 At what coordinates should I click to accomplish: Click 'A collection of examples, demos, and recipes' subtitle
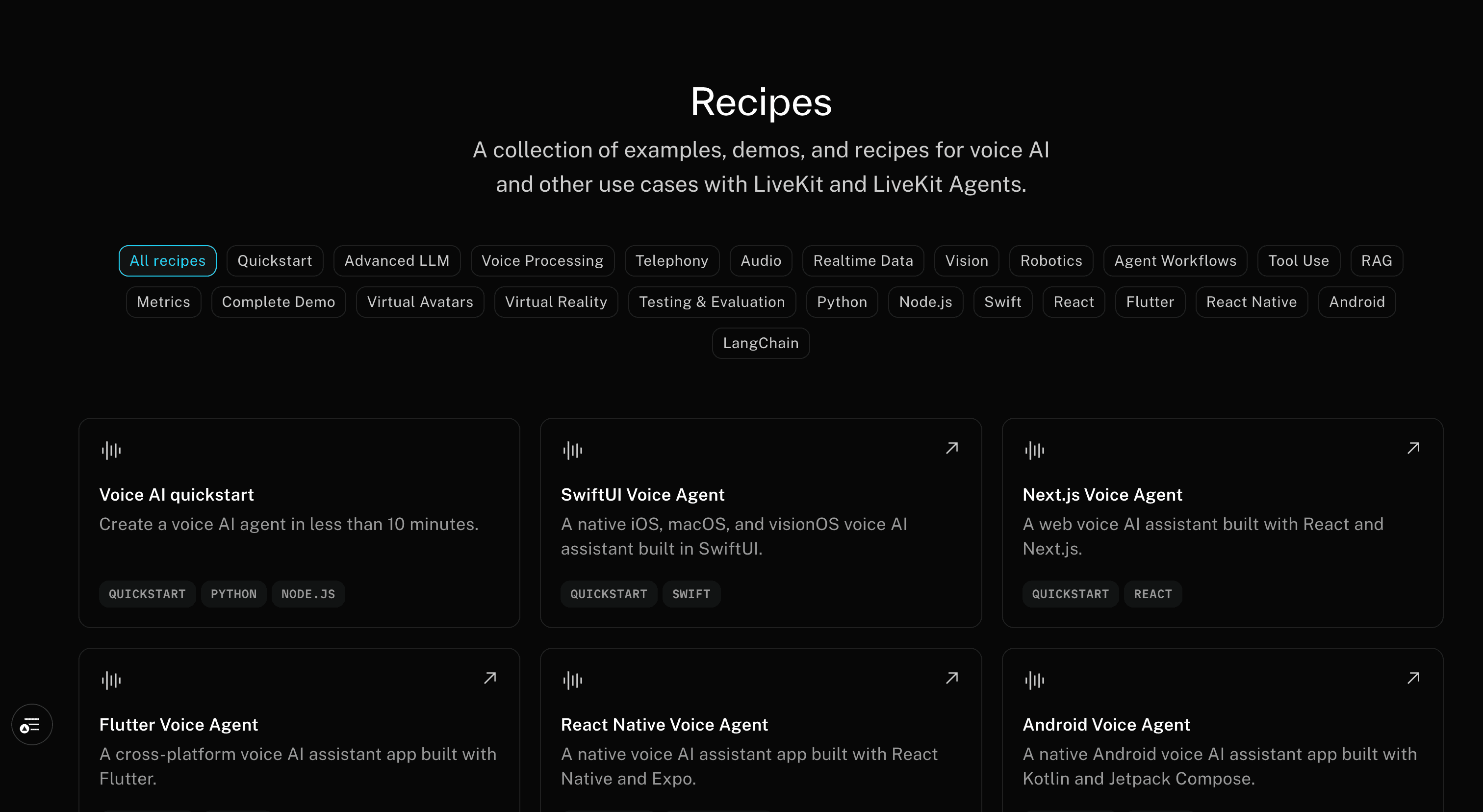click(761, 167)
